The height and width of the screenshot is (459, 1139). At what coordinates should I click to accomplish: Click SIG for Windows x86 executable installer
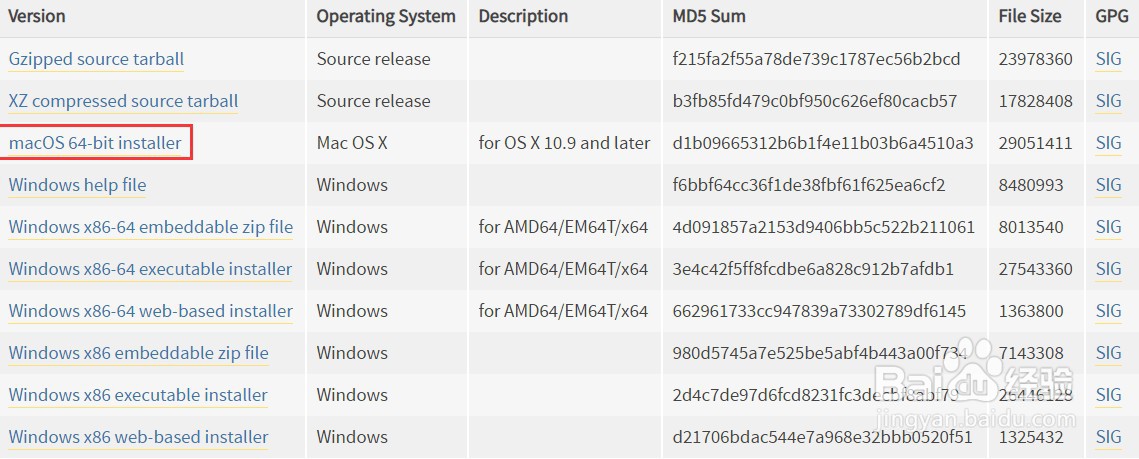(1108, 396)
